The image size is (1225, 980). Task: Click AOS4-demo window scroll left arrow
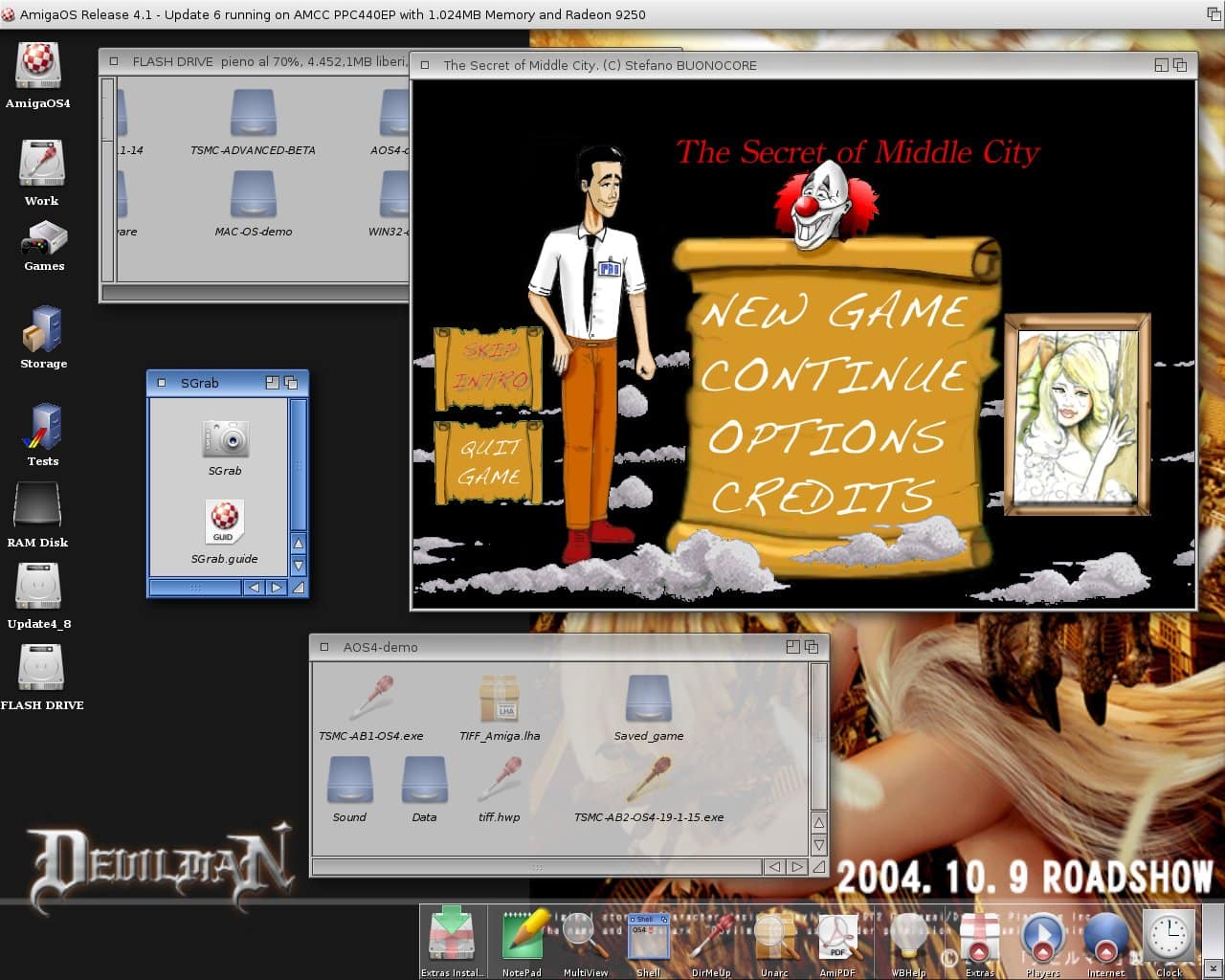(774, 867)
